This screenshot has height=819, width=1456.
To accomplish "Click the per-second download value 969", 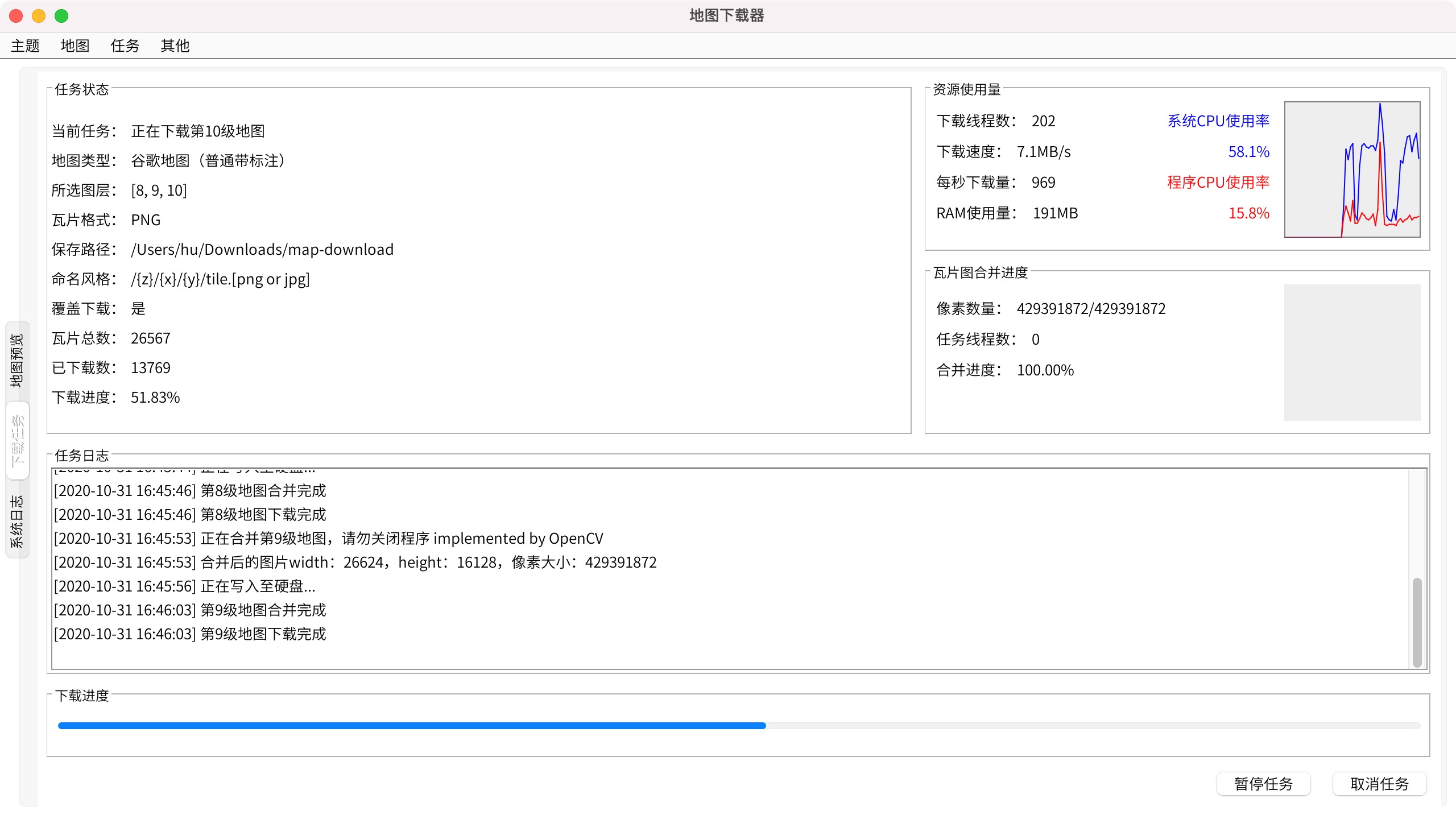I will [x=1044, y=182].
